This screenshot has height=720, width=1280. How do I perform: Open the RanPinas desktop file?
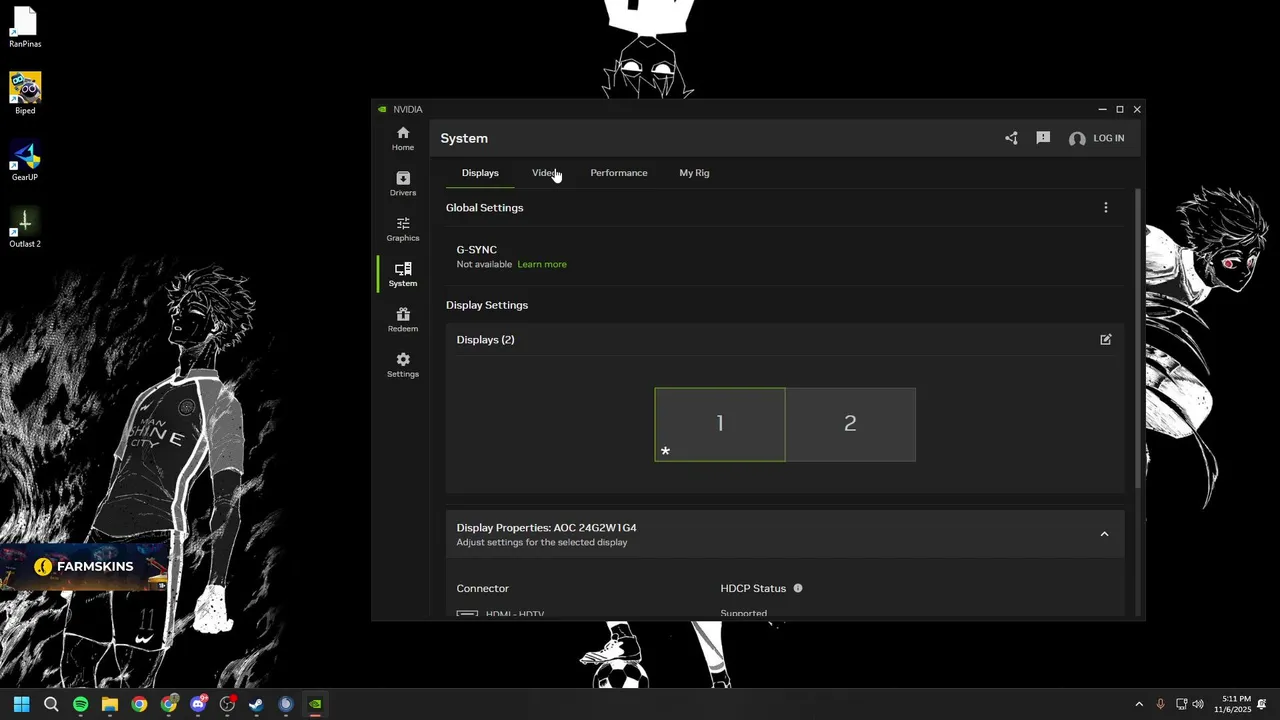point(25,27)
